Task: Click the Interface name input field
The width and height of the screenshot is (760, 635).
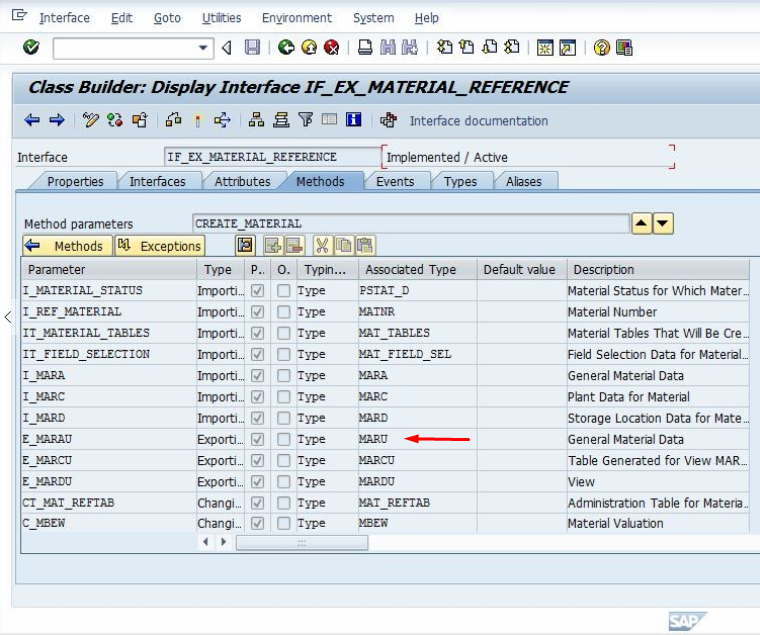Action: pos(272,157)
